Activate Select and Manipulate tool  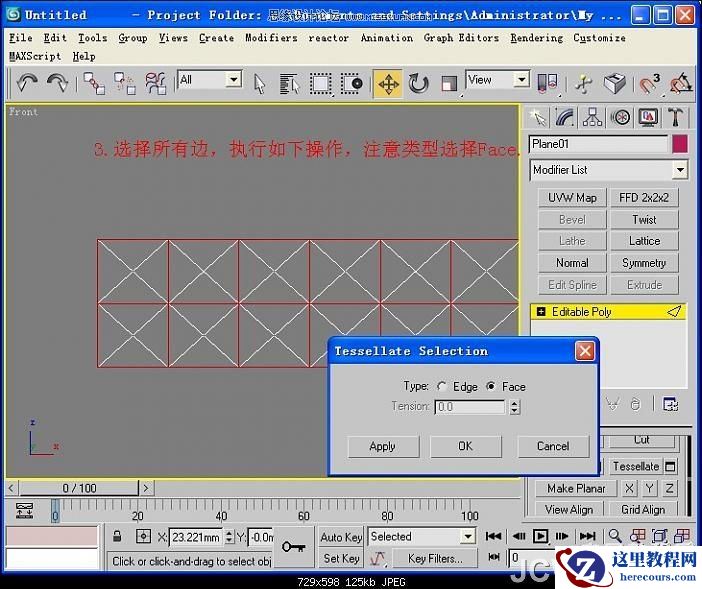[x=584, y=83]
